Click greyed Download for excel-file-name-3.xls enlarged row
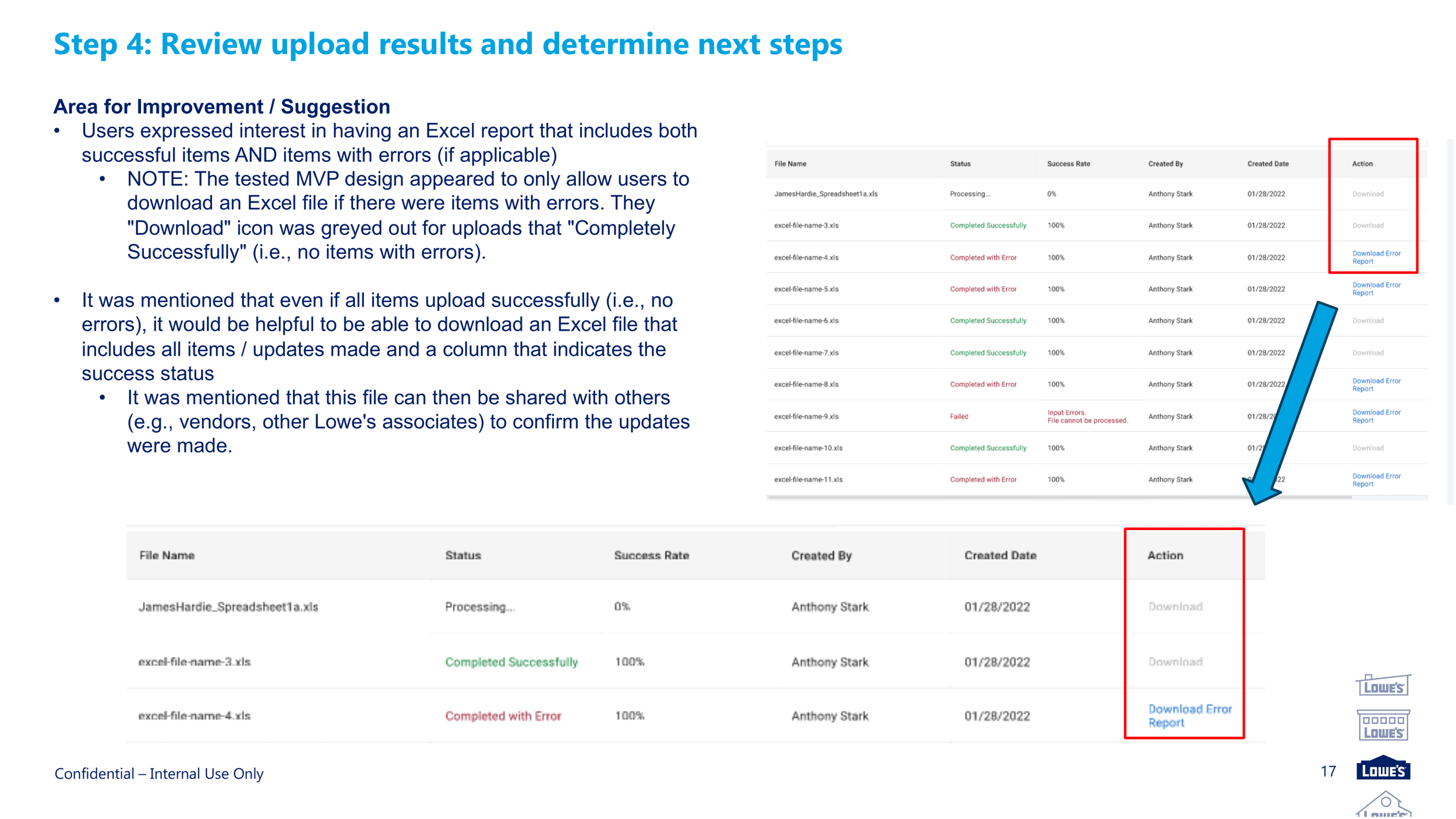This screenshot has height=819, width=1456. coord(1175,662)
